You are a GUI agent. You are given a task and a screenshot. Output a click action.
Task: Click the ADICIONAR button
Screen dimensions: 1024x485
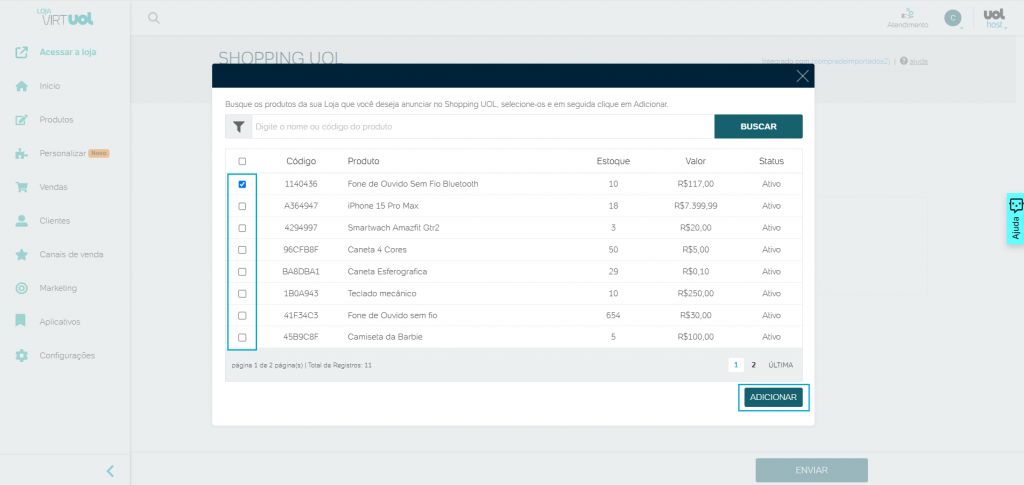(773, 397)
